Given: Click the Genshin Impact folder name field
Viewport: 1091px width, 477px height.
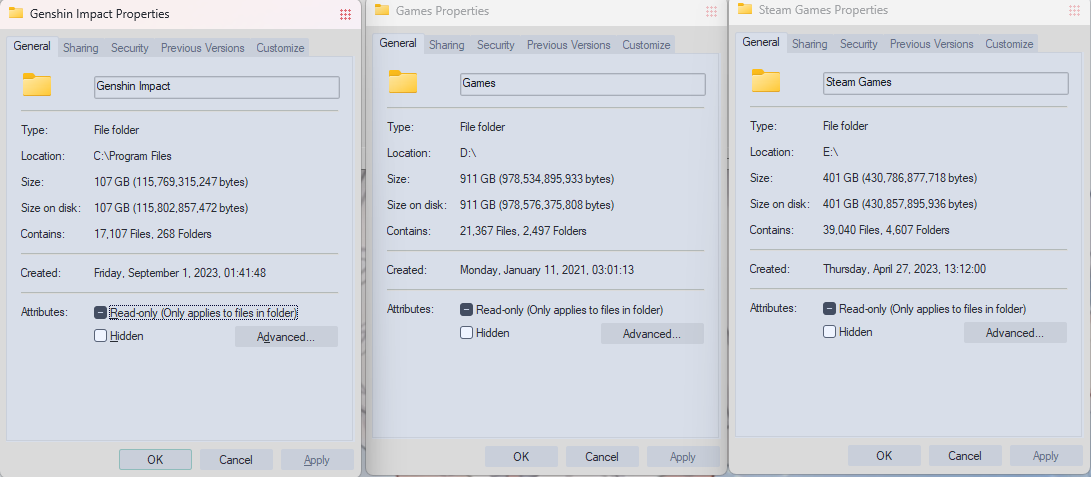Looking at the screenshot, I should coord(216,87).
